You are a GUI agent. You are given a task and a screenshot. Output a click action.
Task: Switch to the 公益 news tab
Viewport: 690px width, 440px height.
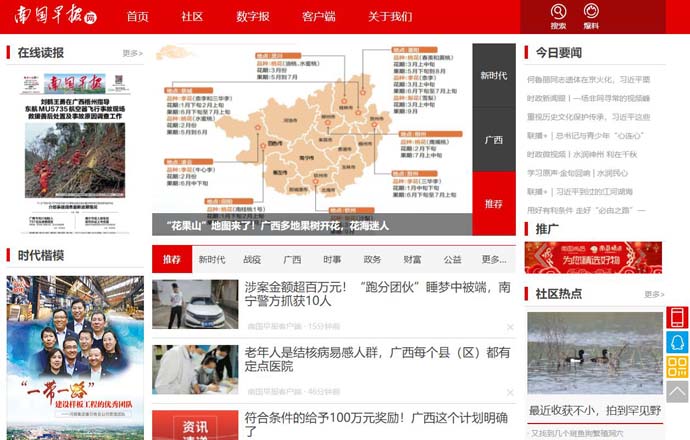(452, 260)
